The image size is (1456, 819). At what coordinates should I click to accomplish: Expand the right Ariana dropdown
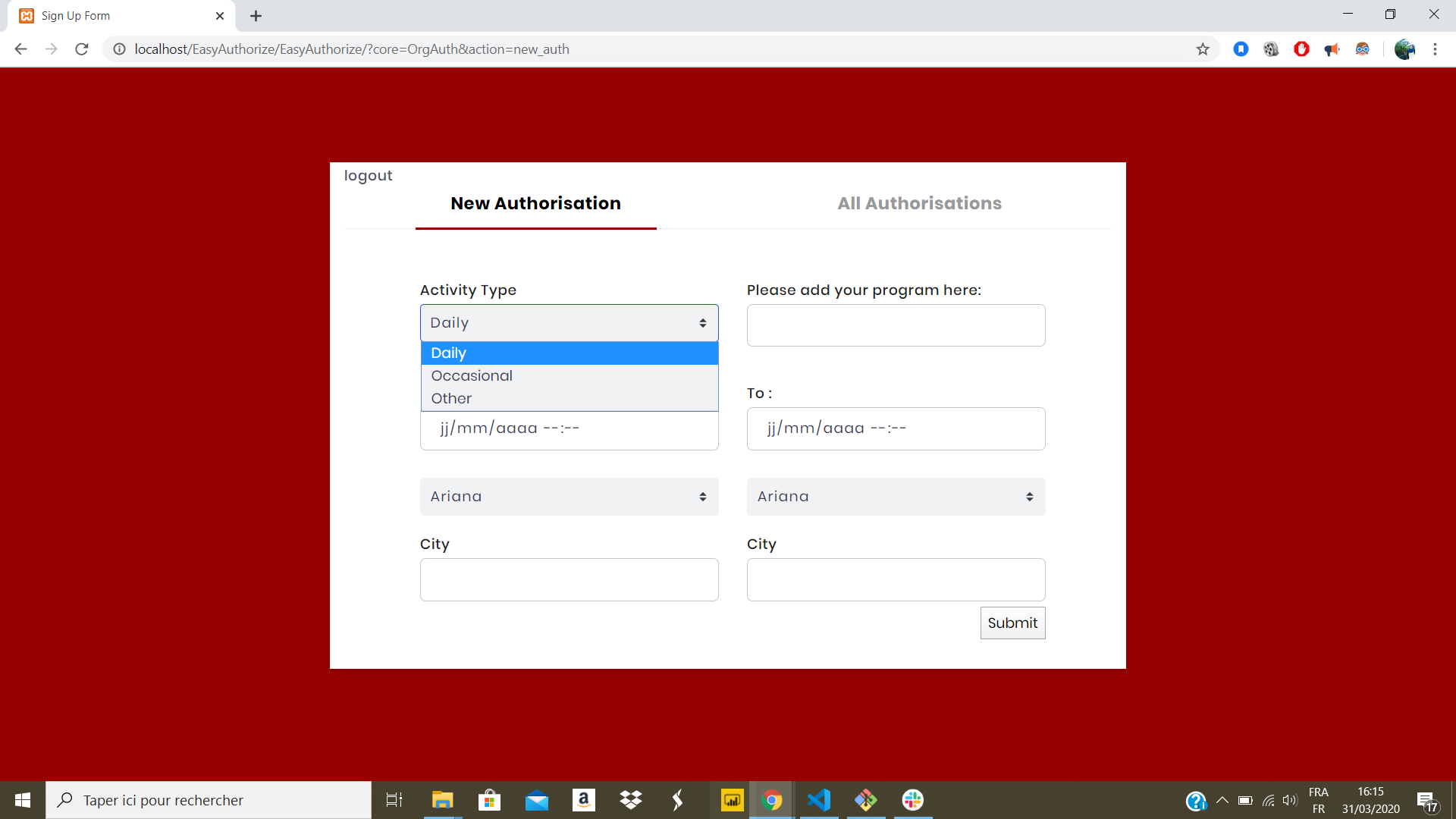[896, 497]
